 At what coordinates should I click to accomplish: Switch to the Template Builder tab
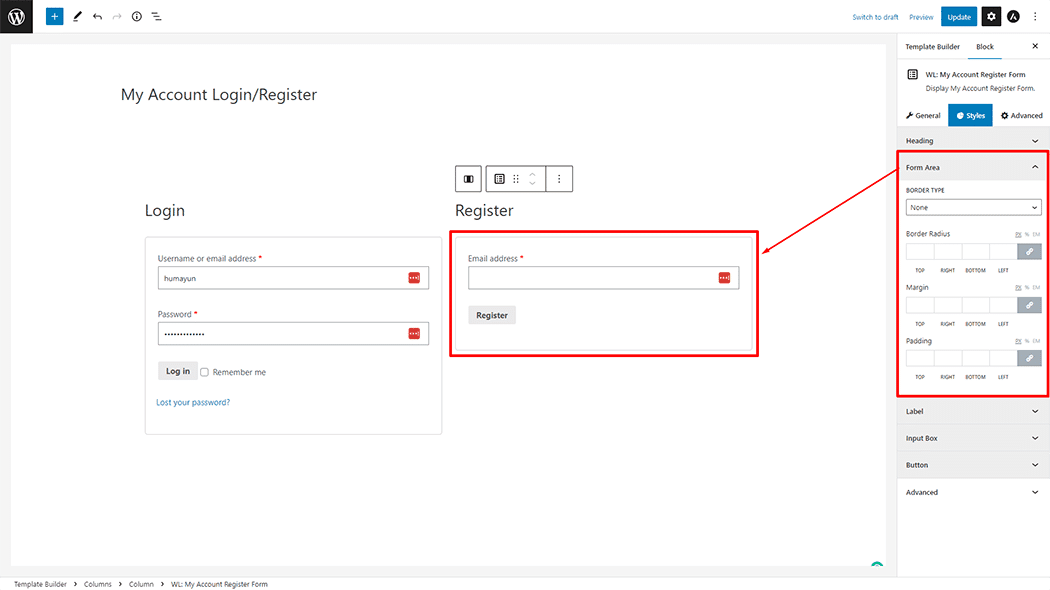(x=931, y=46)
